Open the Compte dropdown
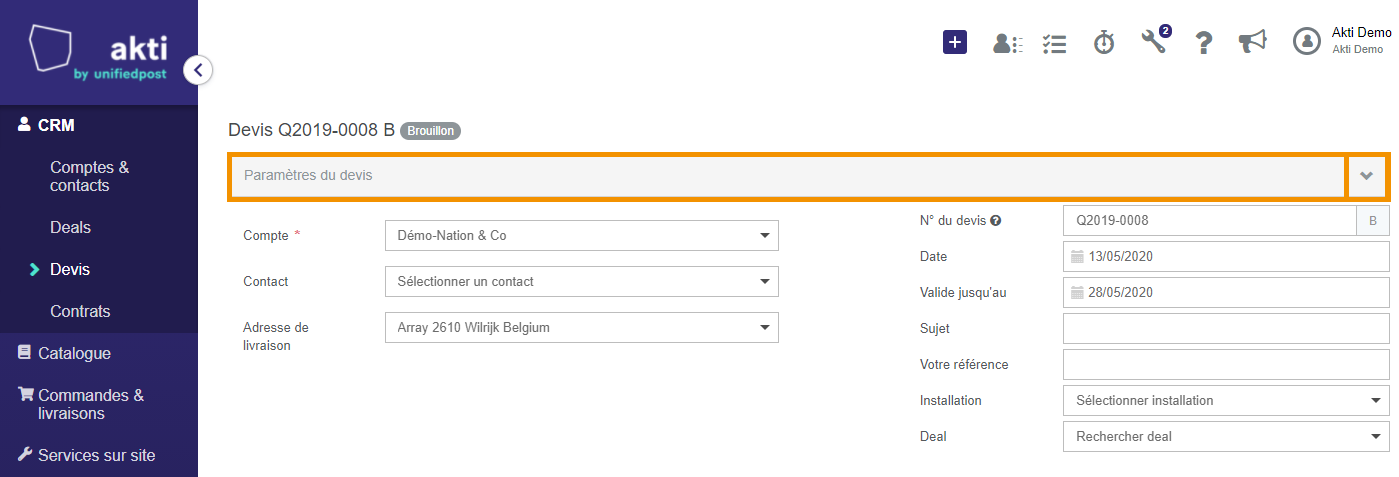This screenshot has width=1399, height=477. (581, 236)
